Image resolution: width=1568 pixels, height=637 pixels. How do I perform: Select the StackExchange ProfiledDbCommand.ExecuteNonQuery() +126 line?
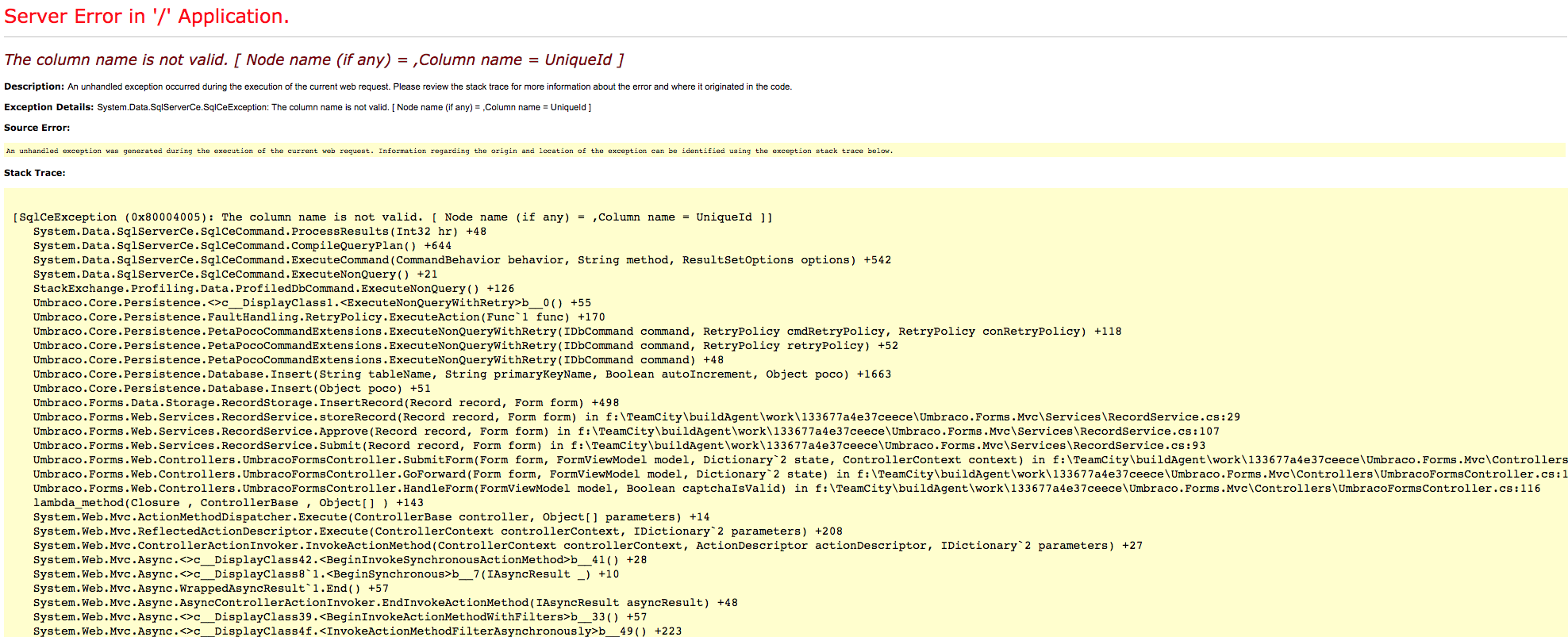coord(274,289)
